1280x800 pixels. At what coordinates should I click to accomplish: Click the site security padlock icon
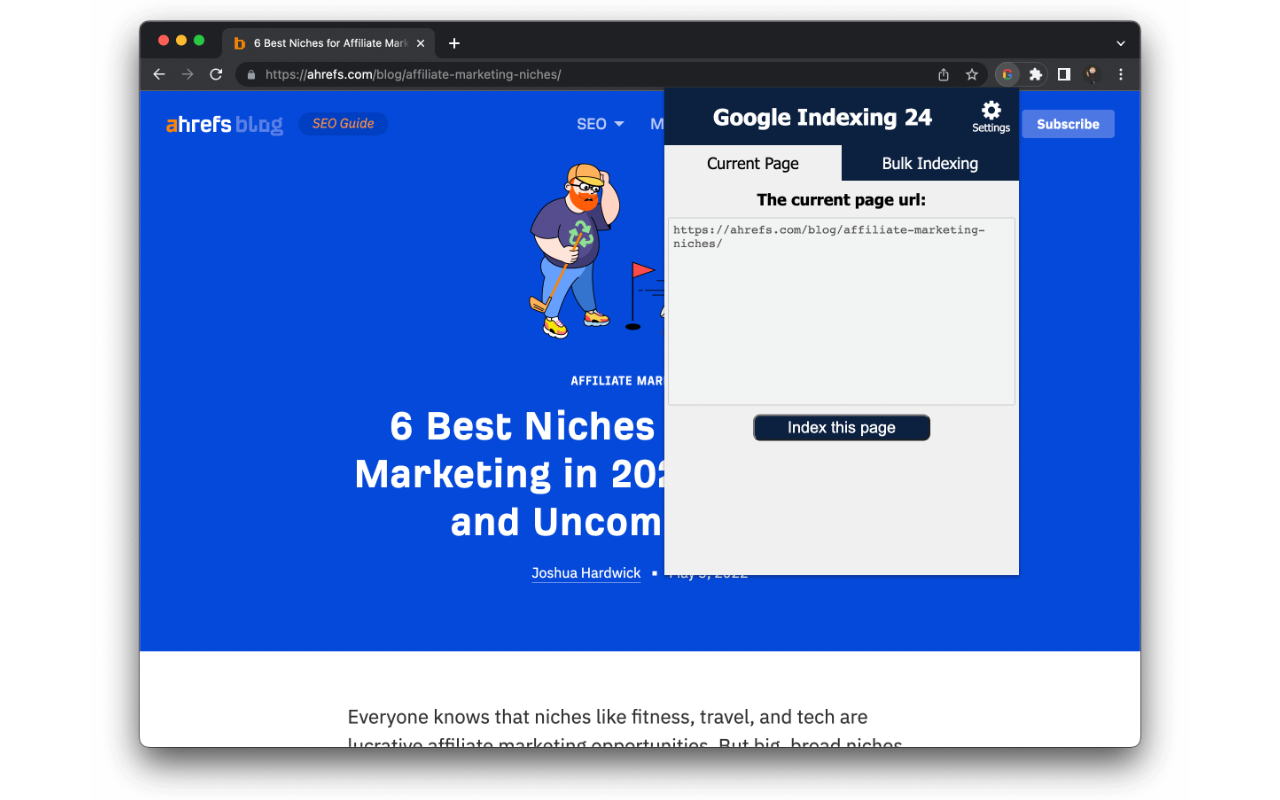coord(253,74)
